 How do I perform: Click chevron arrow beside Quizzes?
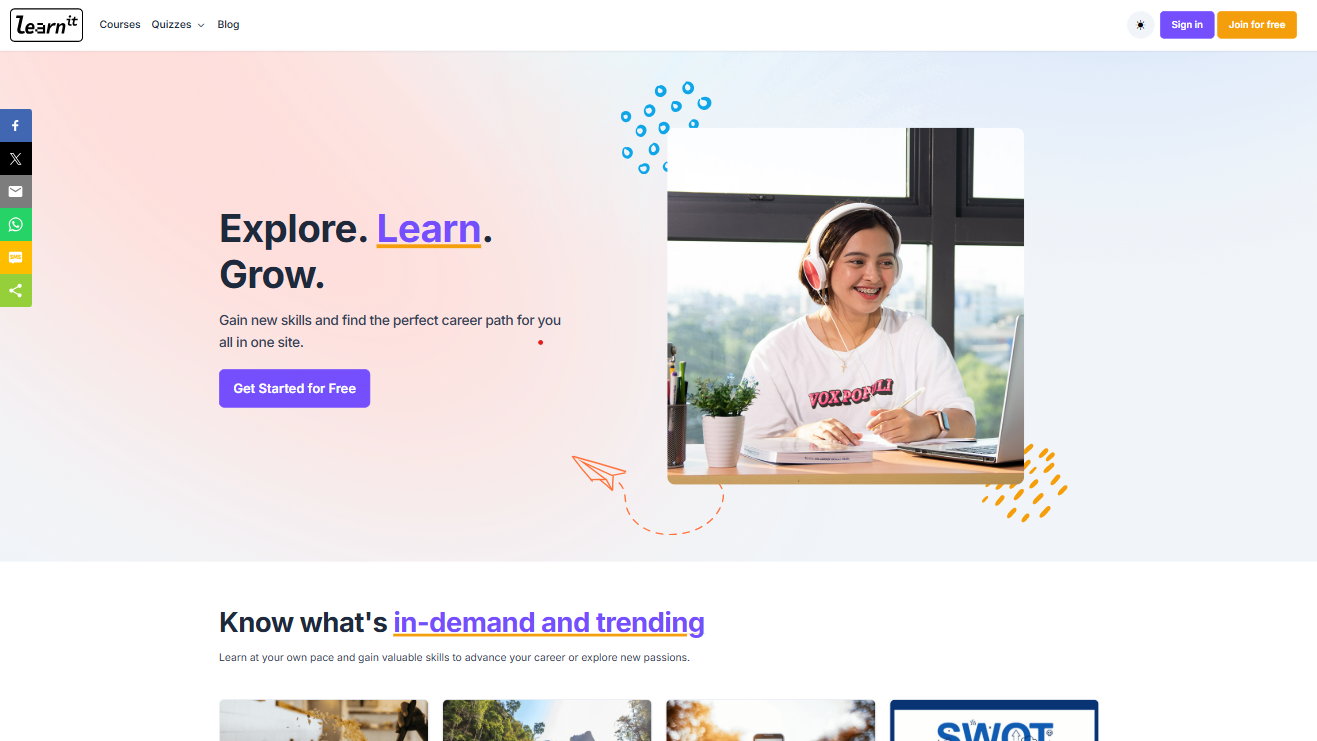point(201,25)
